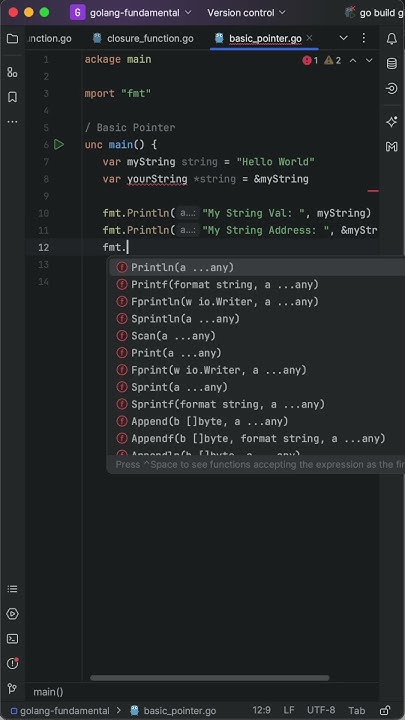Screen dimensions: 405x720
Task: Click the horizontal editor scrollbar
Action: pyautogui.click(x=210, y=678)
